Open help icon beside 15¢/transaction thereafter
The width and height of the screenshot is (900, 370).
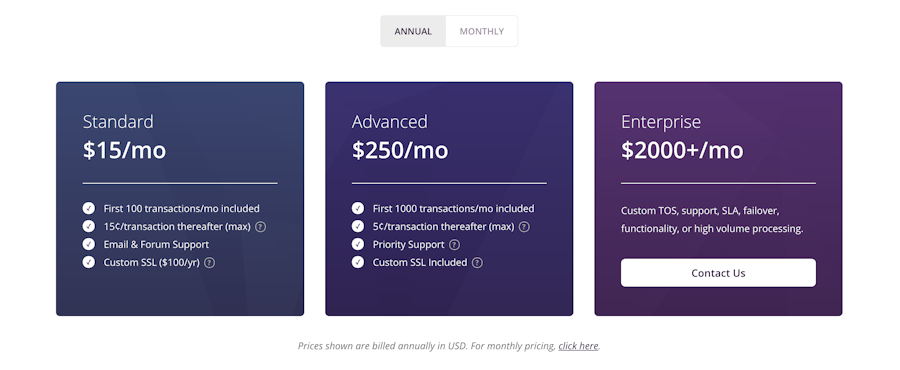click(x=261, y=227)
